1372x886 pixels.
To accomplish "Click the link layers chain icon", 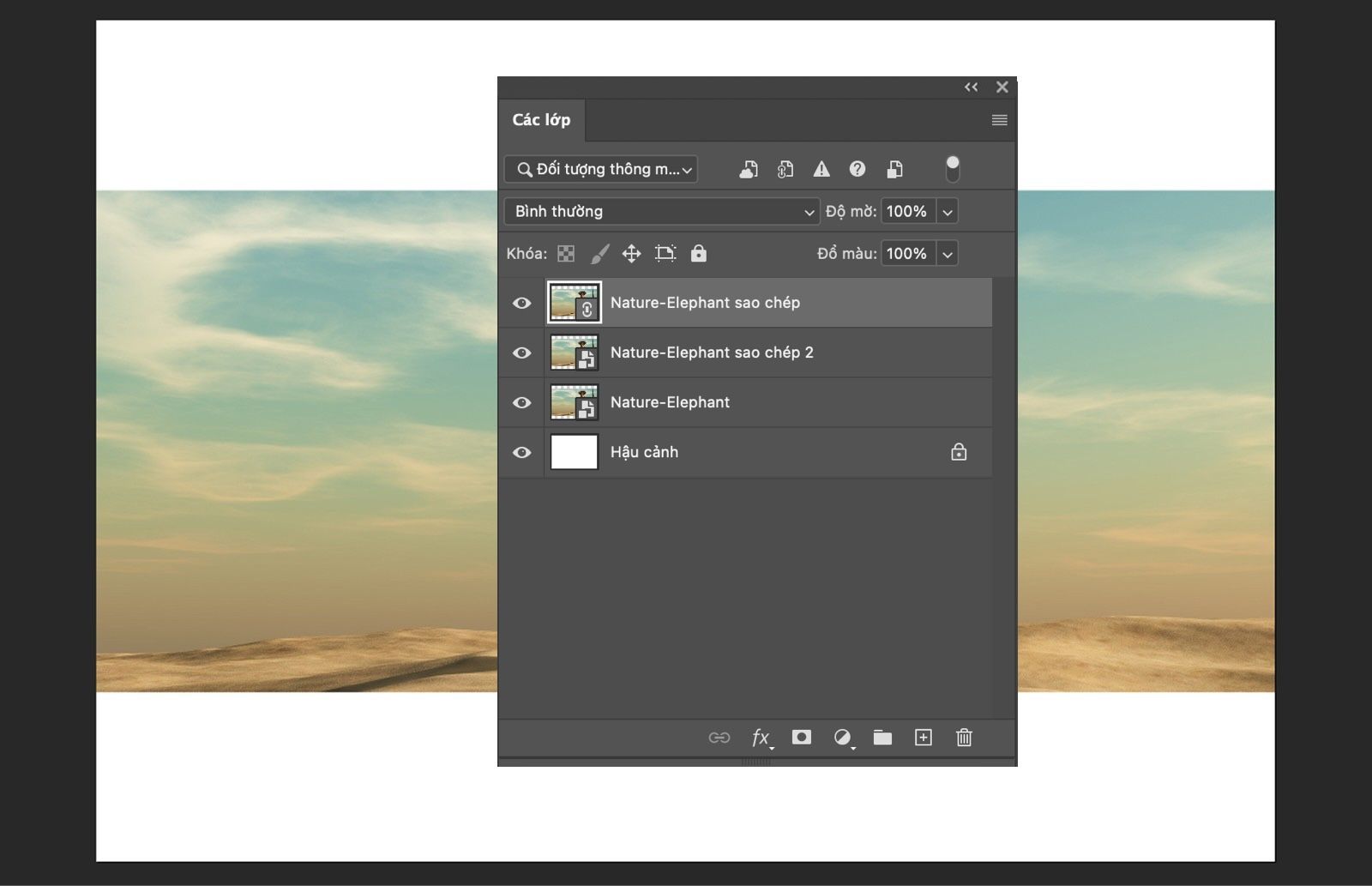I will [x=719, y=738].
